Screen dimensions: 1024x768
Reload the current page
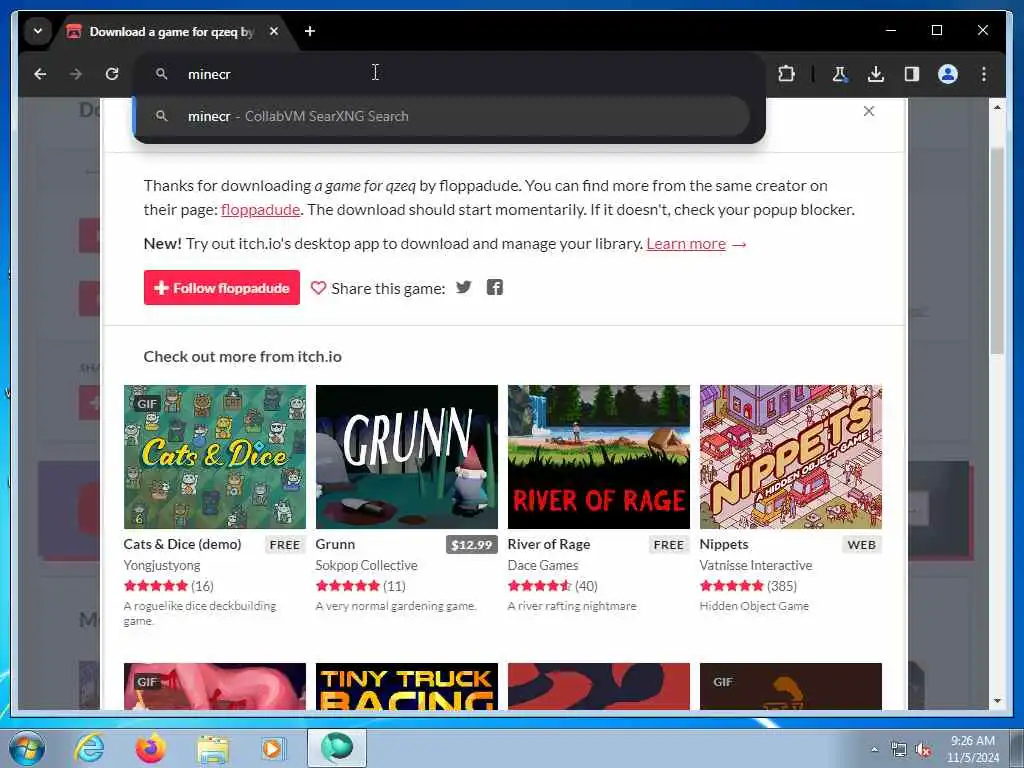click(x=112, y=74)
